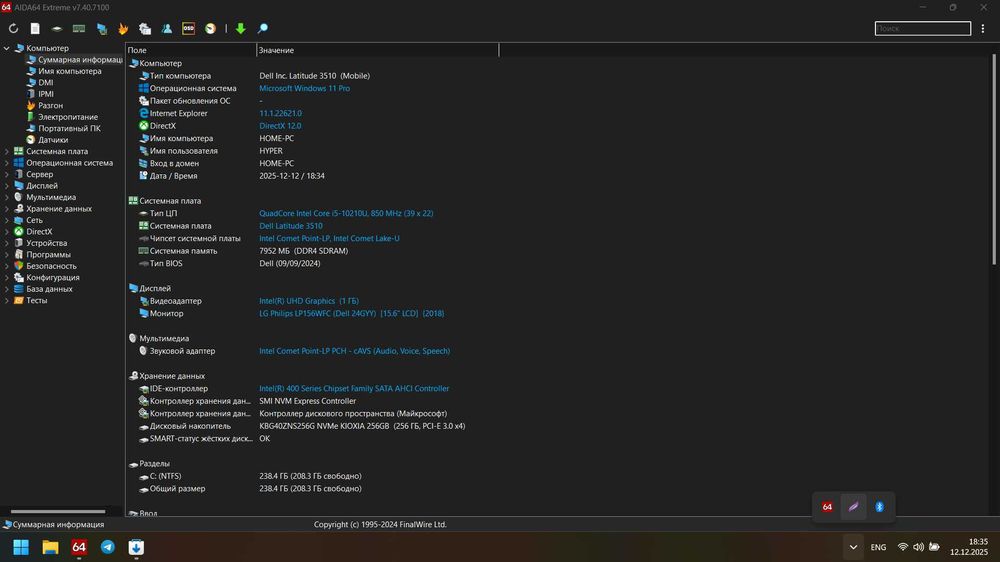The height and width of the screenshot is (562, 1000).
Task: Select the Дисковый накопитель row
Action: [302, 427]
